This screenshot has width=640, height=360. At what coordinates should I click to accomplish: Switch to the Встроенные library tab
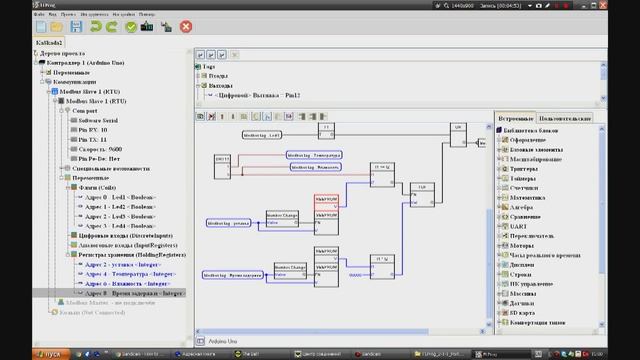pos(516,118)
